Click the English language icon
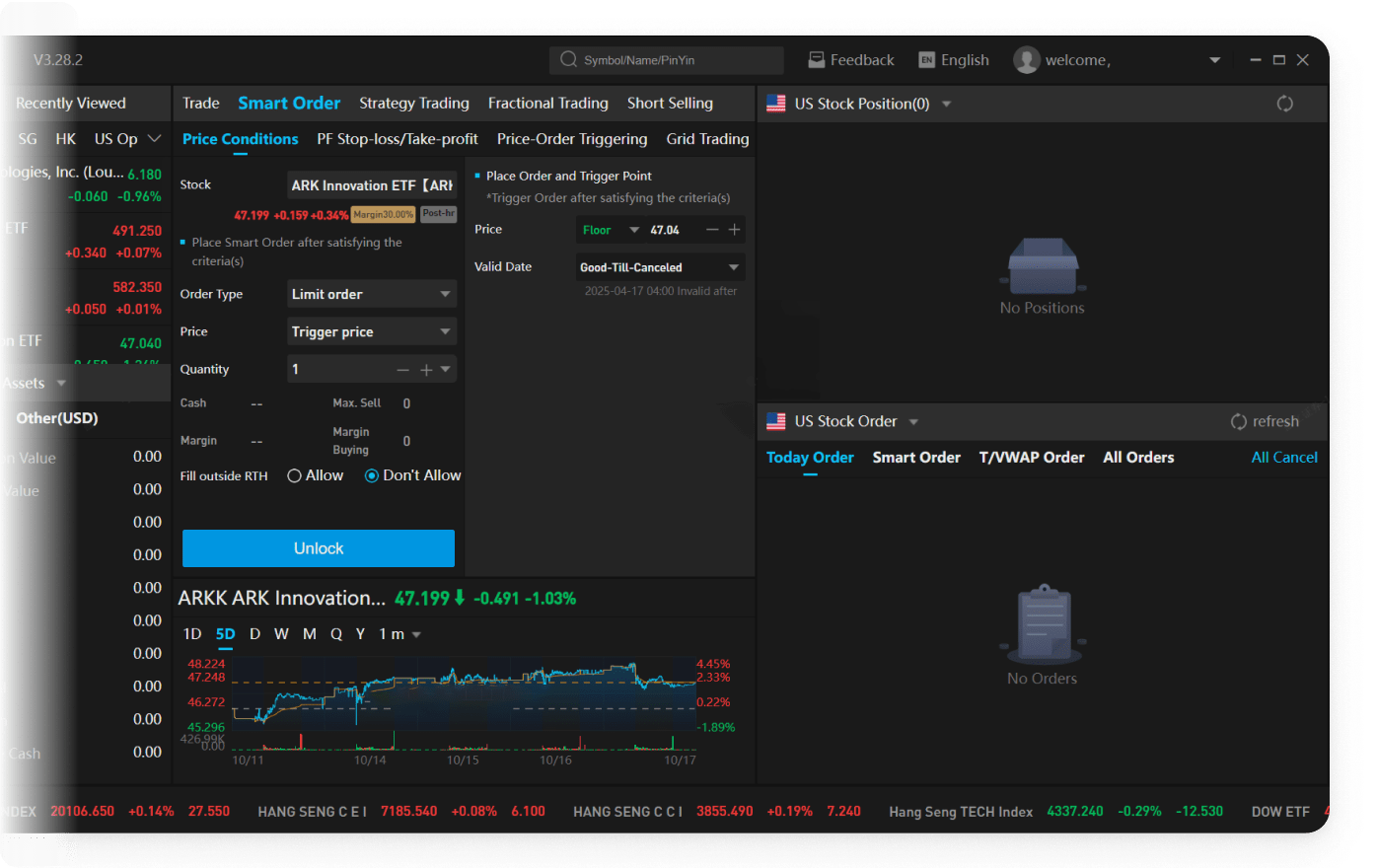 point(926,59)
